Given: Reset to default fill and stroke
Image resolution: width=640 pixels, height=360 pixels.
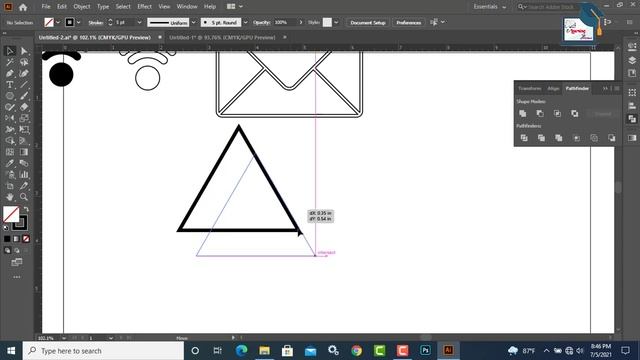Looking at the screenshot, I should point(6,228).
